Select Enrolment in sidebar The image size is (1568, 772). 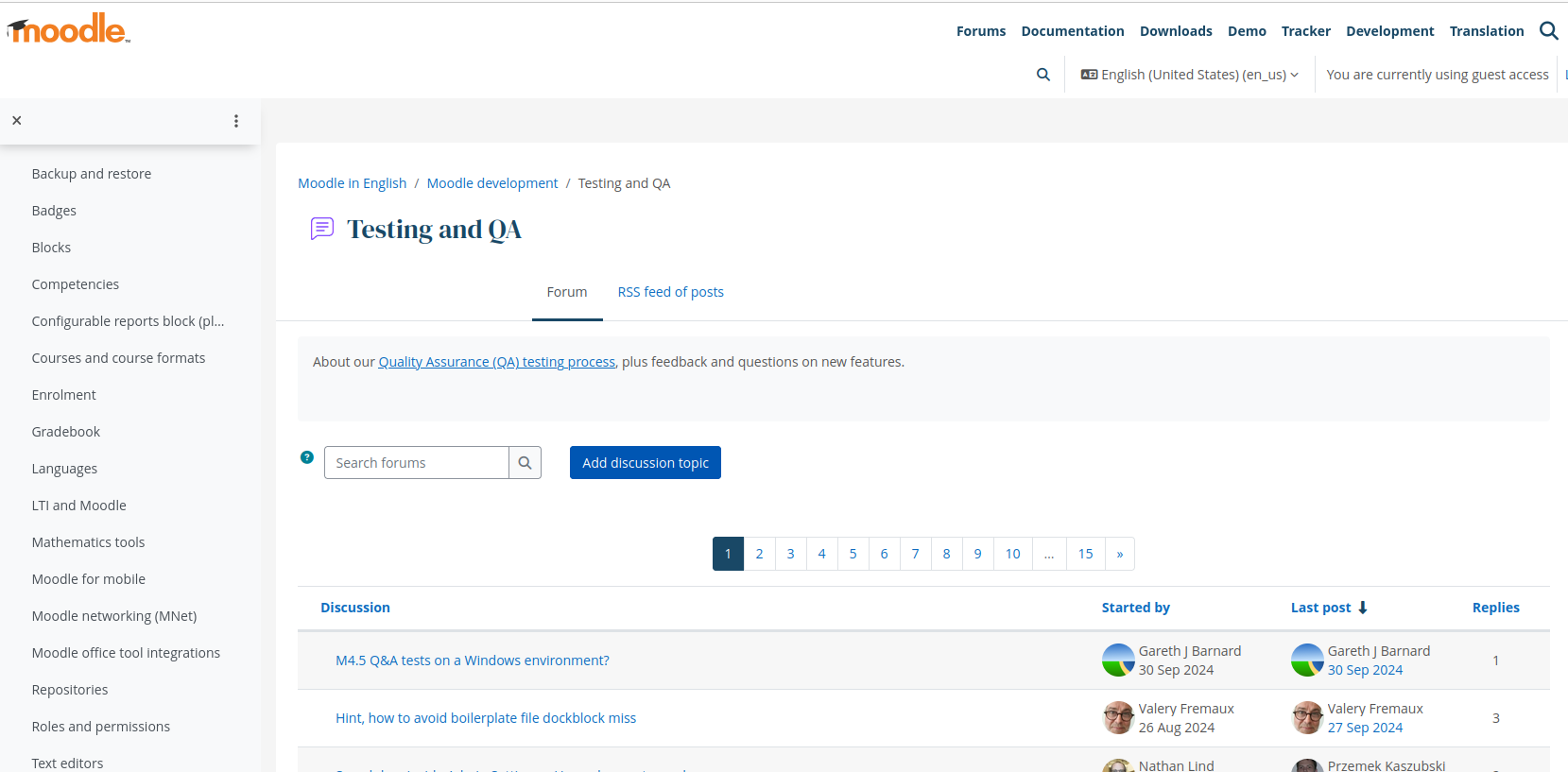tap(63, 395)
